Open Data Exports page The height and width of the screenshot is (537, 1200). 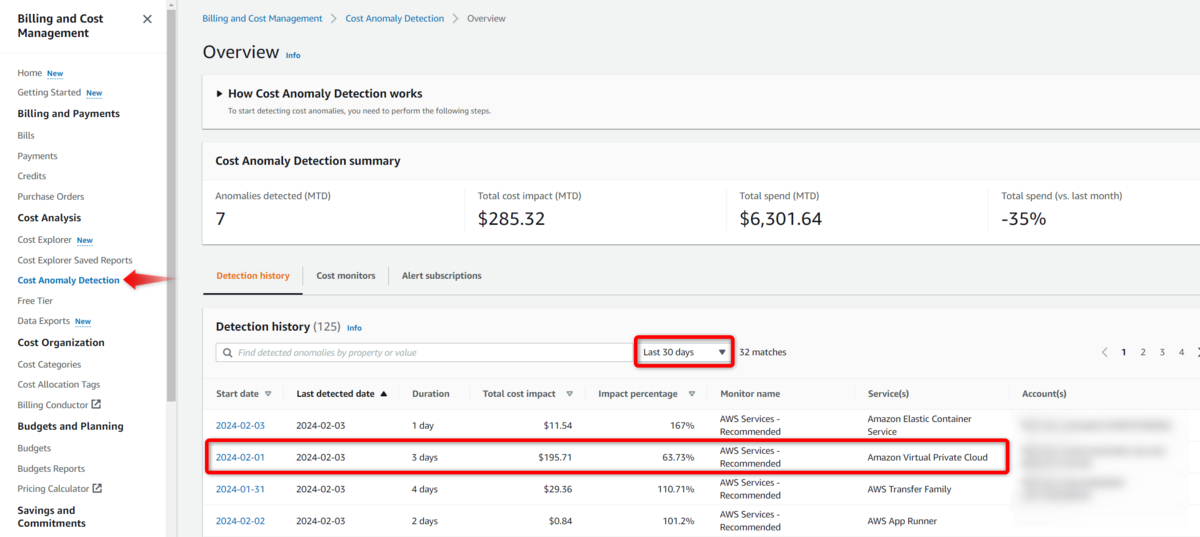point(43,321)
